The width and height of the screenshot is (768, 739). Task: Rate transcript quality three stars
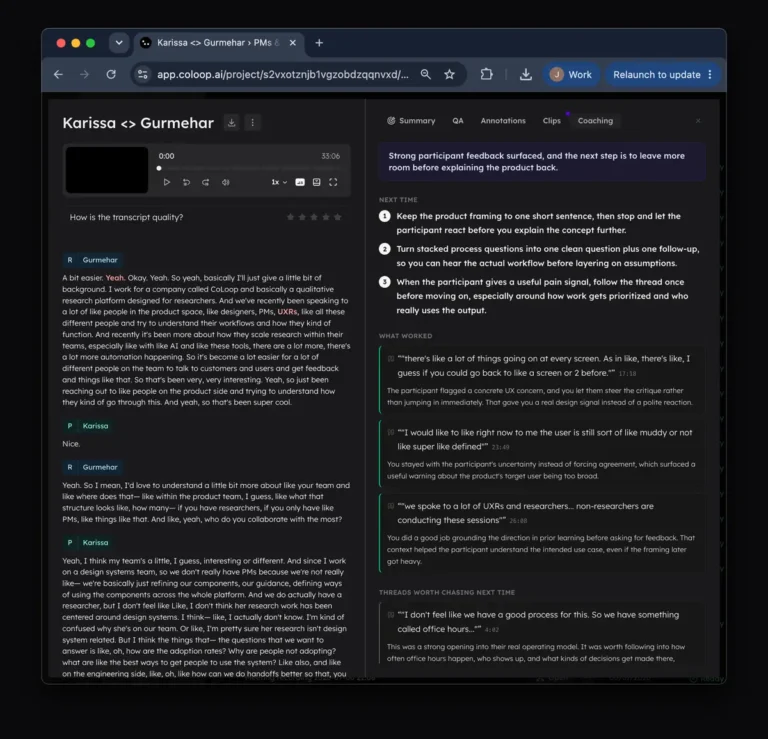pyautogui.click(x=314, y=217)
